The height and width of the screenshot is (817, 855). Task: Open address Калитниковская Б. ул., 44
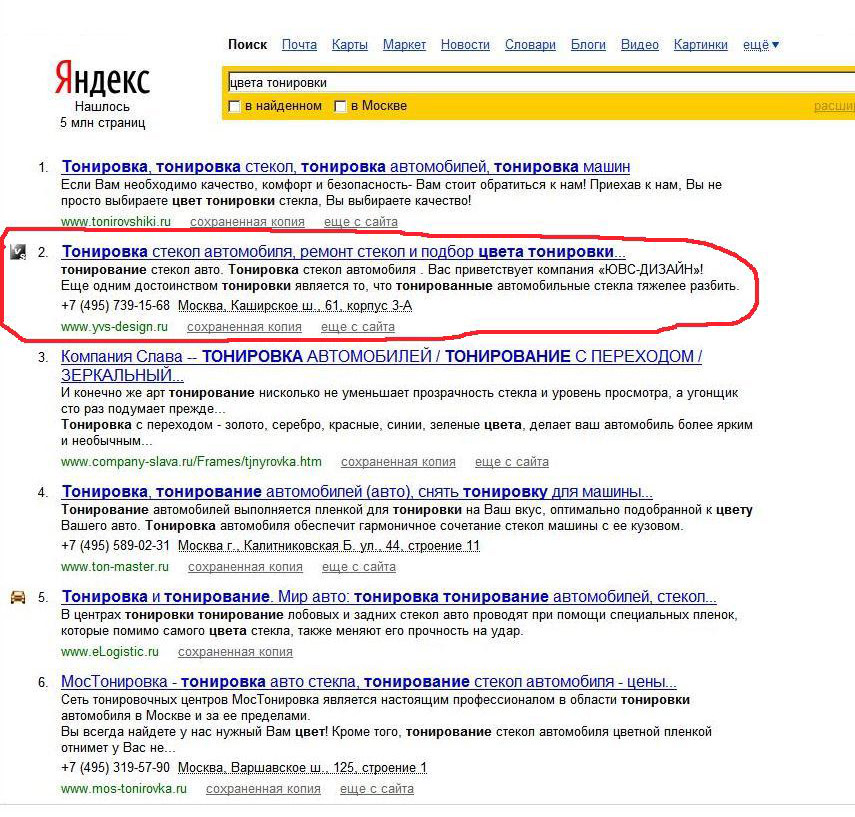(329, 546)
